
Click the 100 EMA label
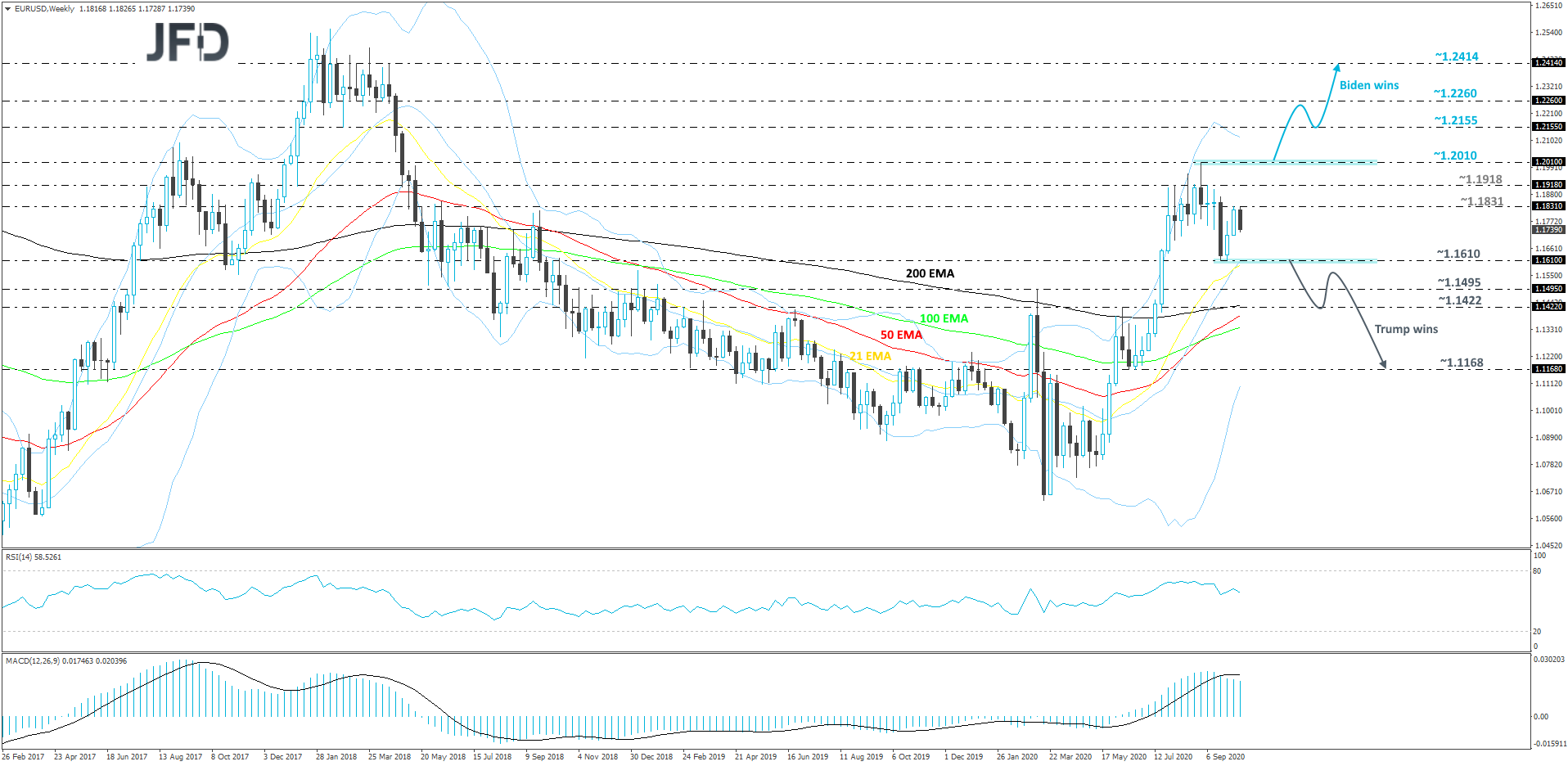click(944, 318)
